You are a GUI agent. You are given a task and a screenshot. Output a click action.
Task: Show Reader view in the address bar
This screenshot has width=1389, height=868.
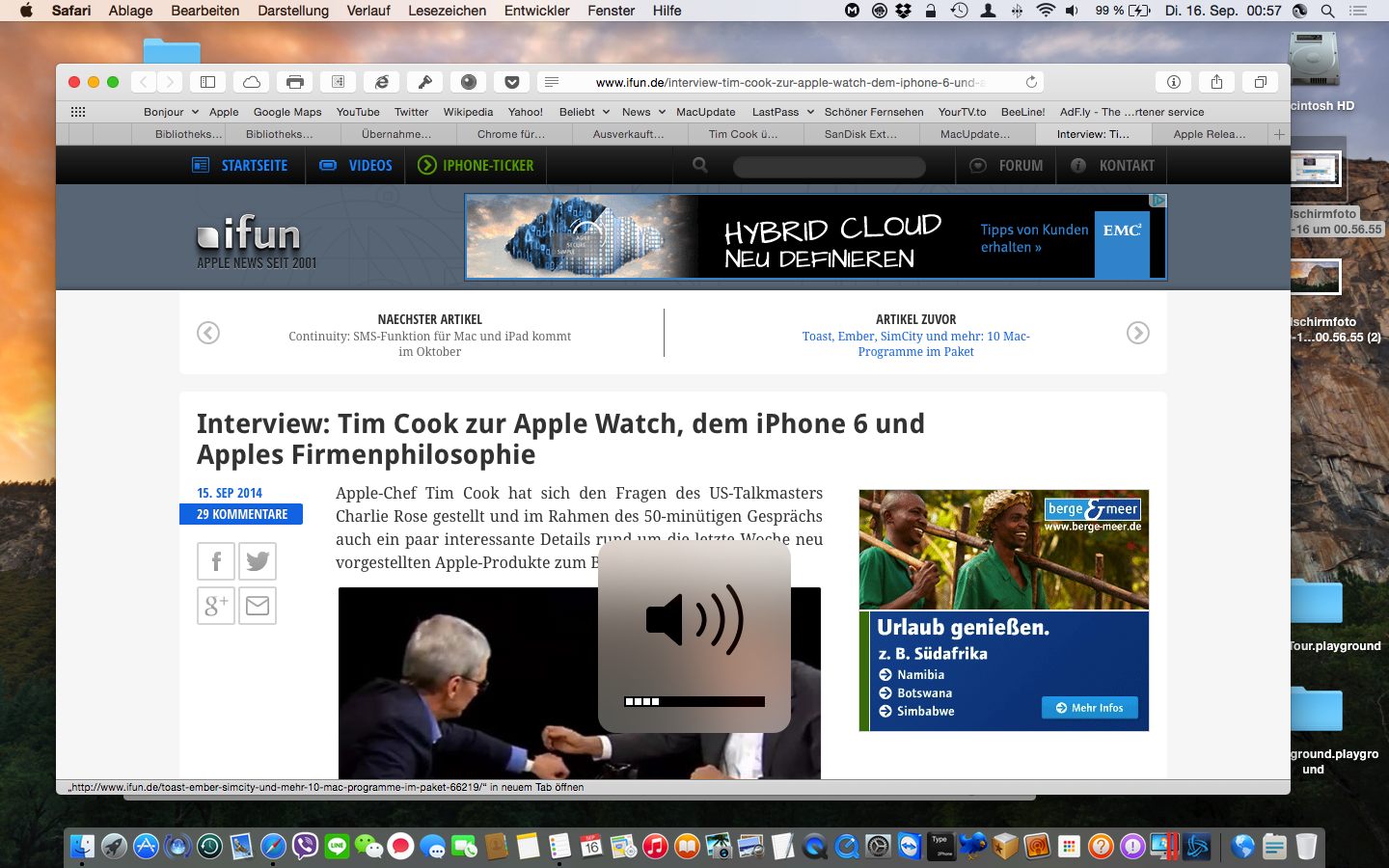(x=552, y=82)
